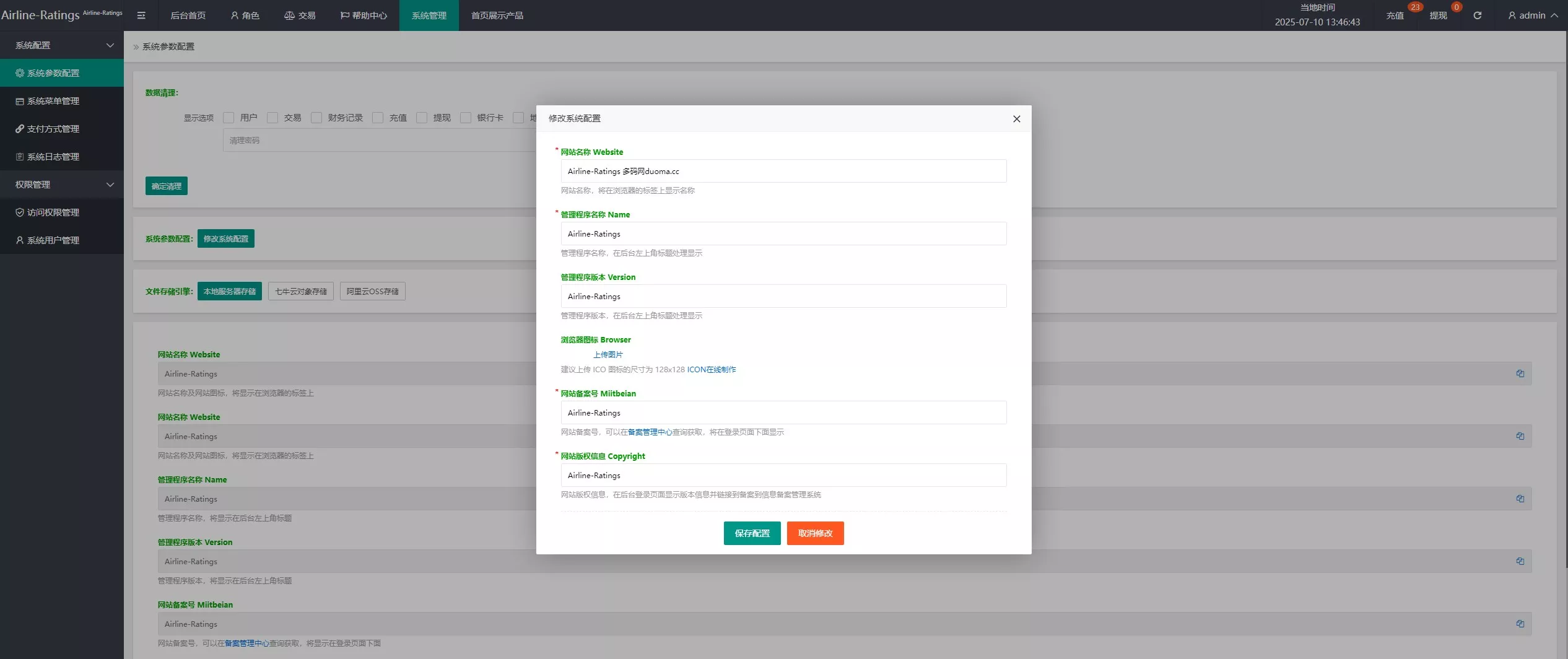Click copy icon beside first 网站名称 Website field
The width and height of the screenshot is (1568, 659).
tap(1520, 373)
